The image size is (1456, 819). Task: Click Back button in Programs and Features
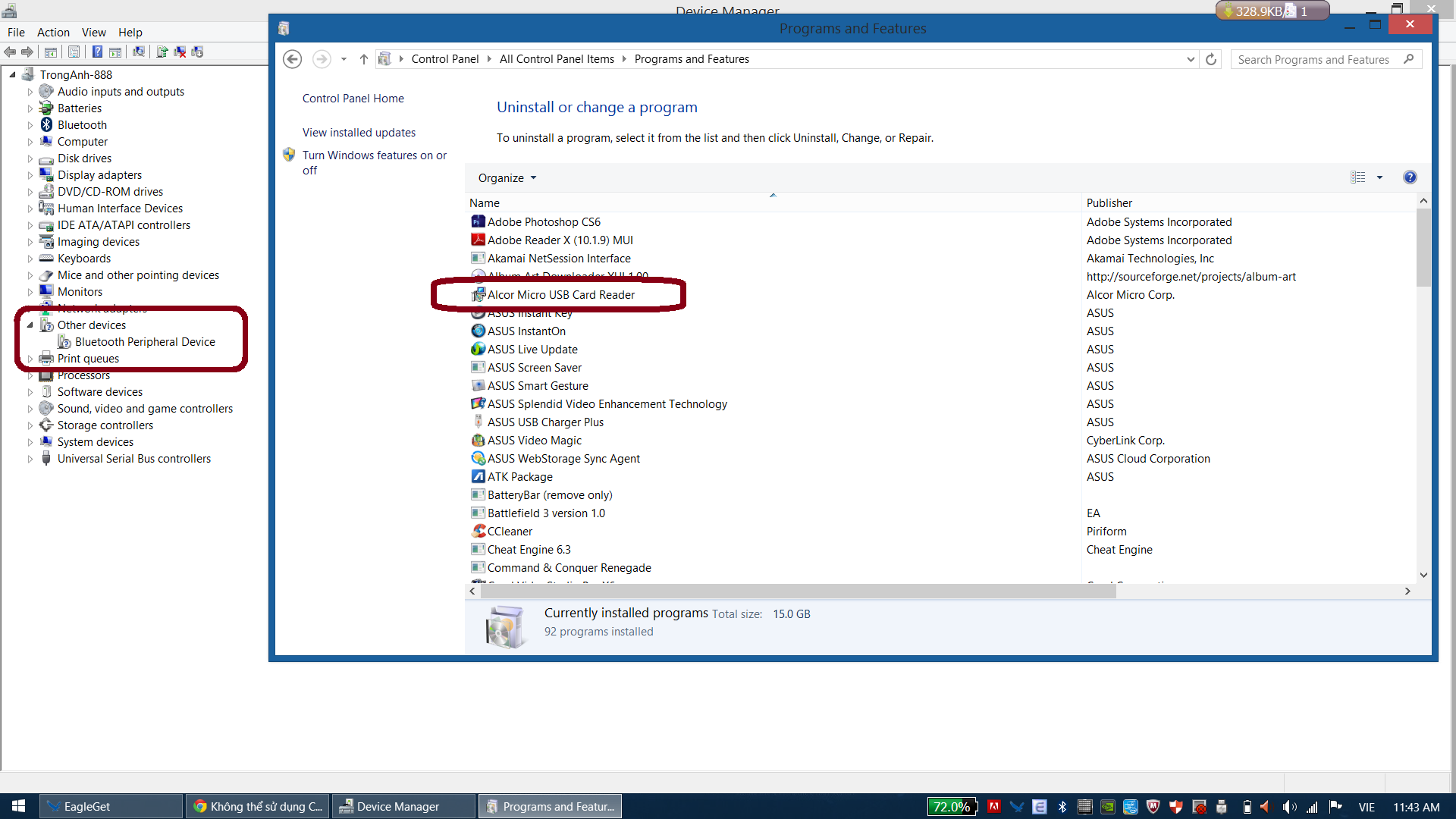pyautogui.click(x=293, y=59)
